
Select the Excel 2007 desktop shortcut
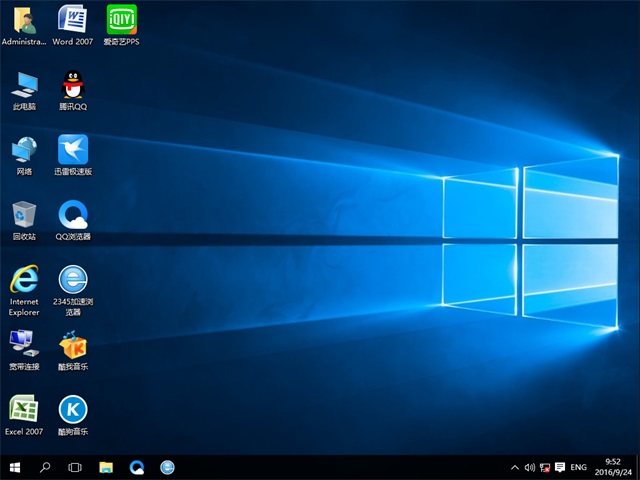(24, 409)
